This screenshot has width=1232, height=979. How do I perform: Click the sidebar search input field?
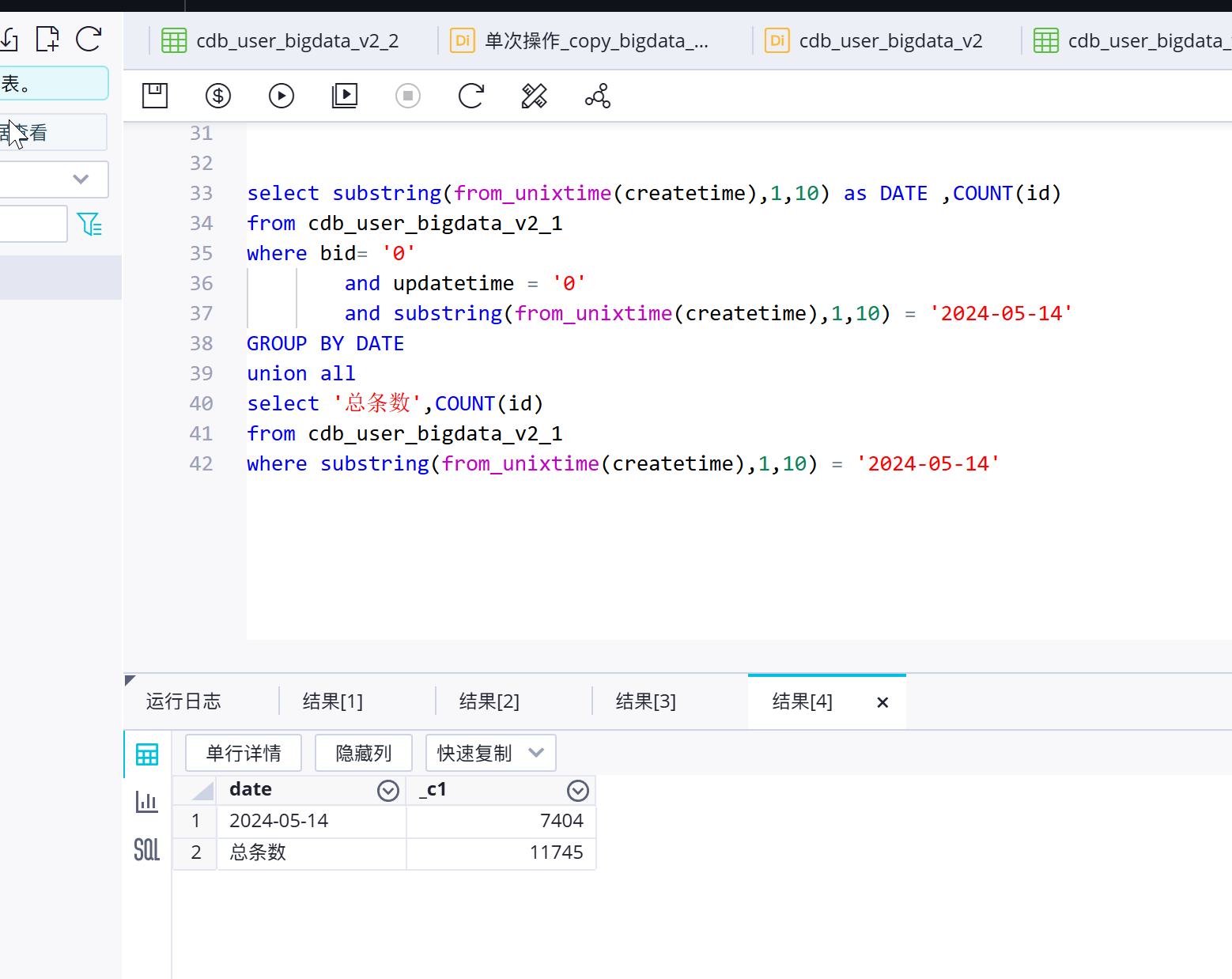click(33, 224)
